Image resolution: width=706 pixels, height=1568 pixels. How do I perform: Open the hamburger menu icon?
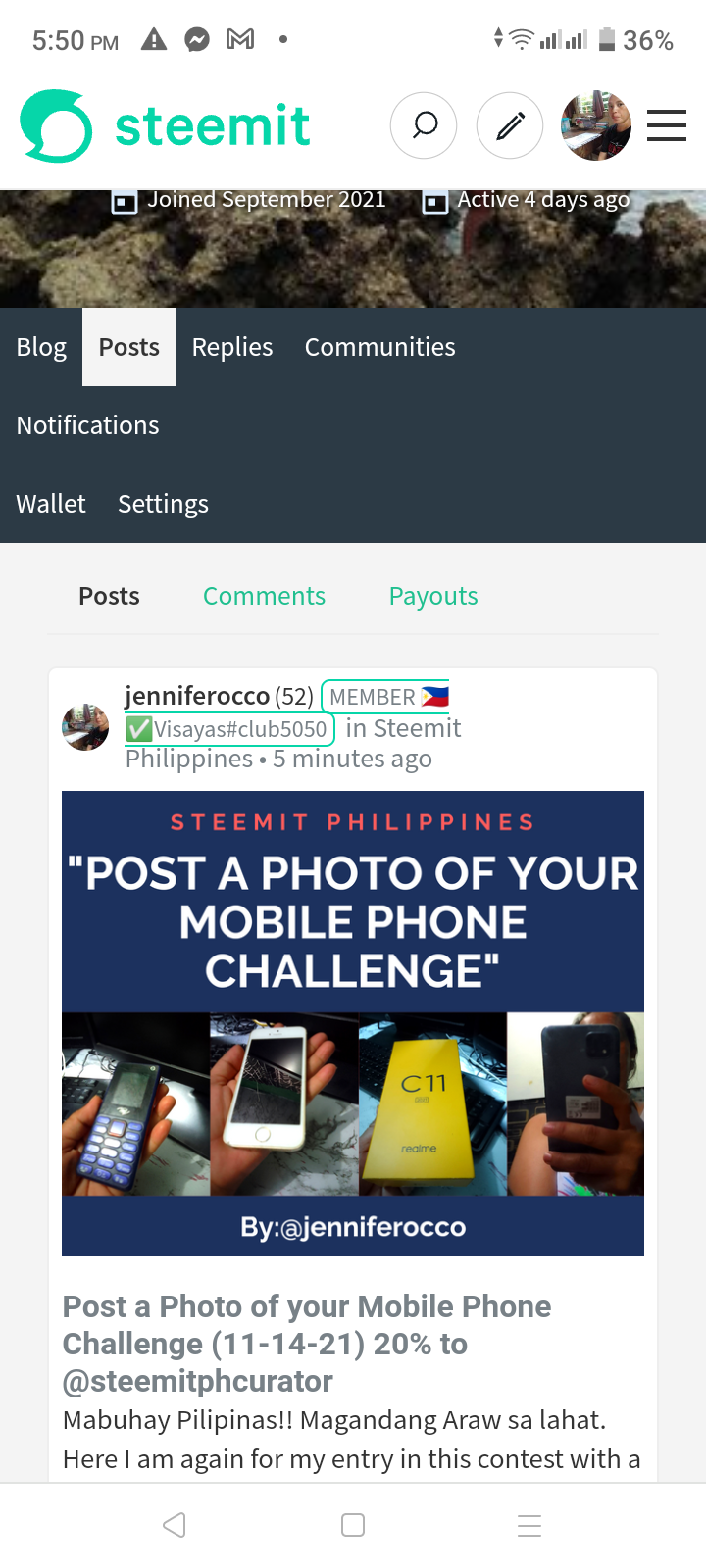pos(667,125)
